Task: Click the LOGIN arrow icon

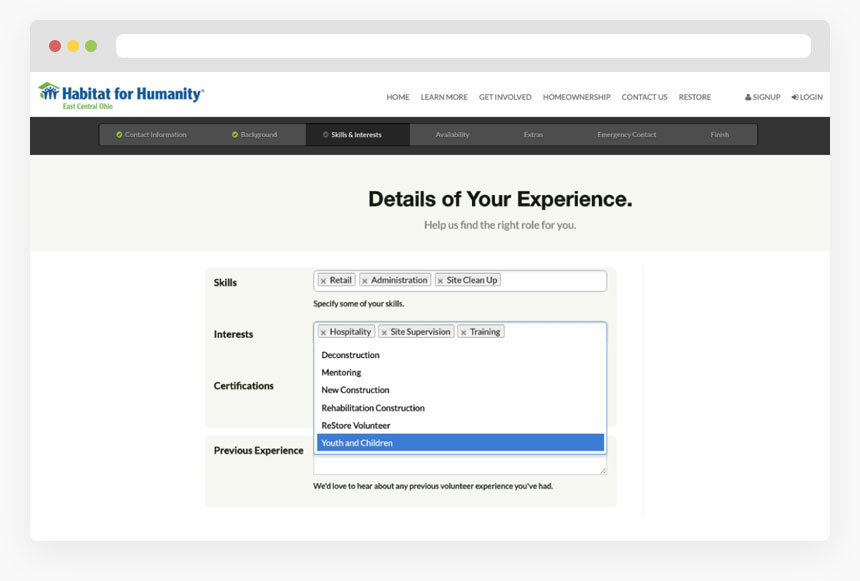Action: (x=793, y=97)
